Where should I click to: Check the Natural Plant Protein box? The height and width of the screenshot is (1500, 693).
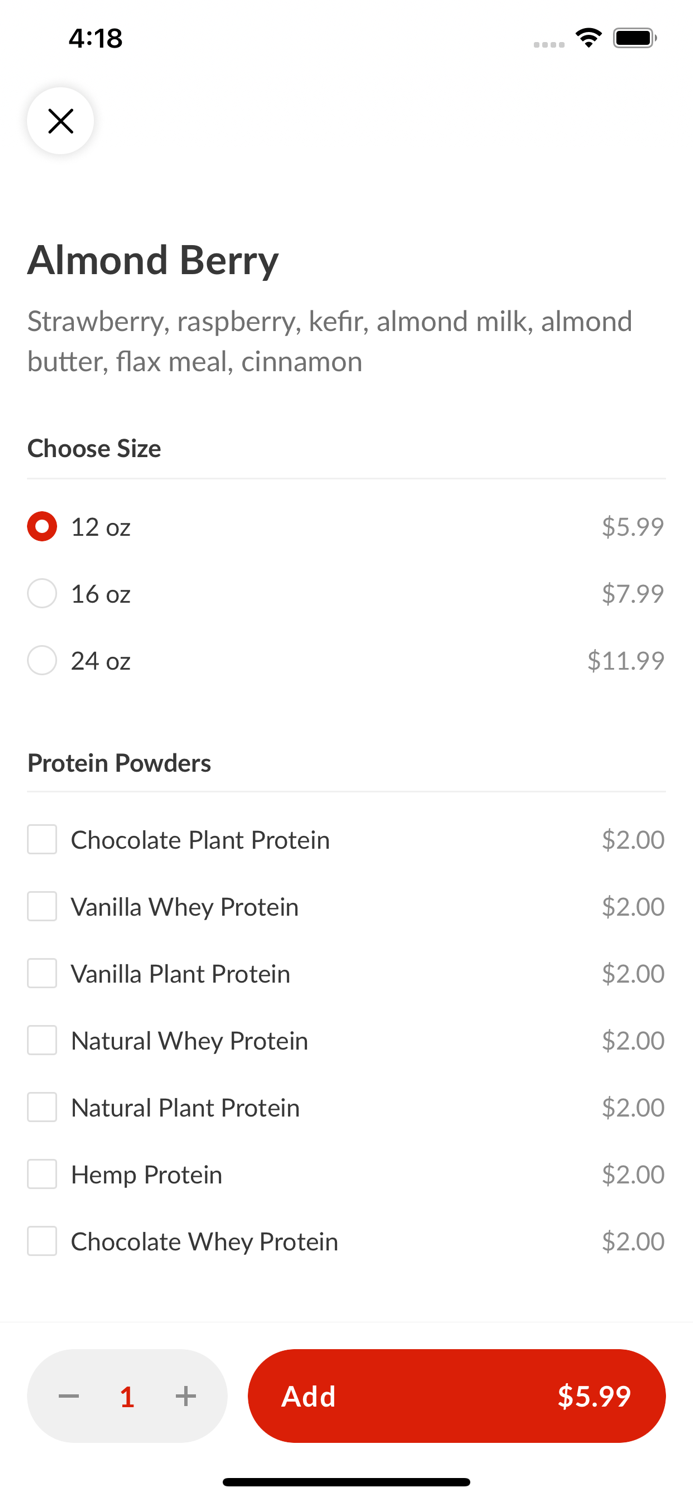(x=42, y=1107)
